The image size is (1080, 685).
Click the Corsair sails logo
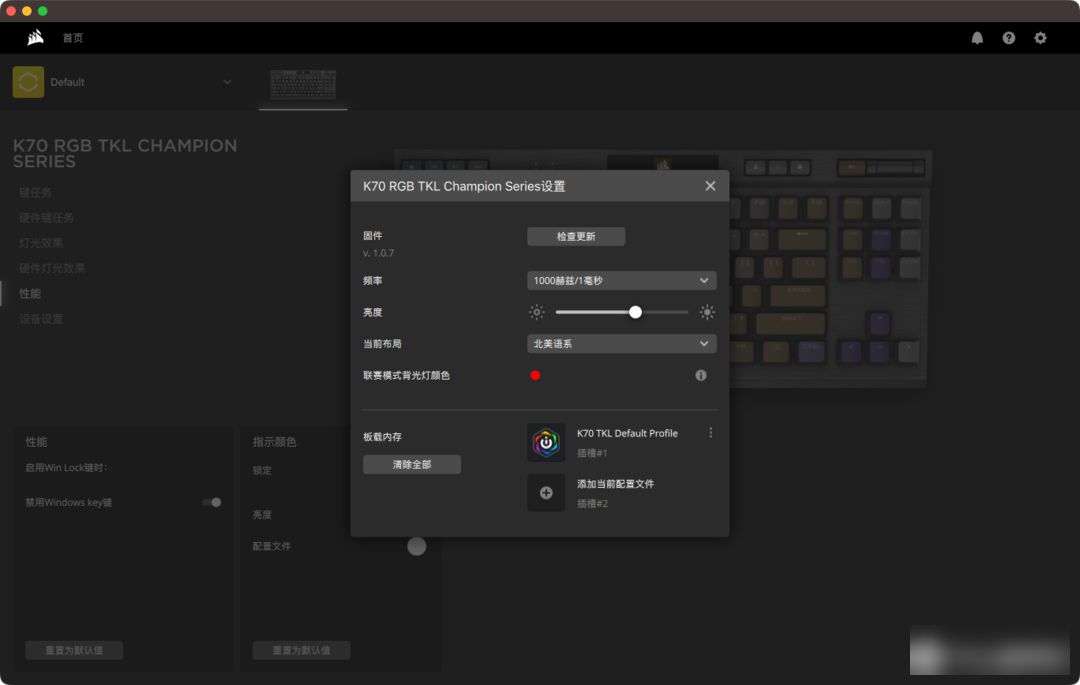[x=35, y=38]
